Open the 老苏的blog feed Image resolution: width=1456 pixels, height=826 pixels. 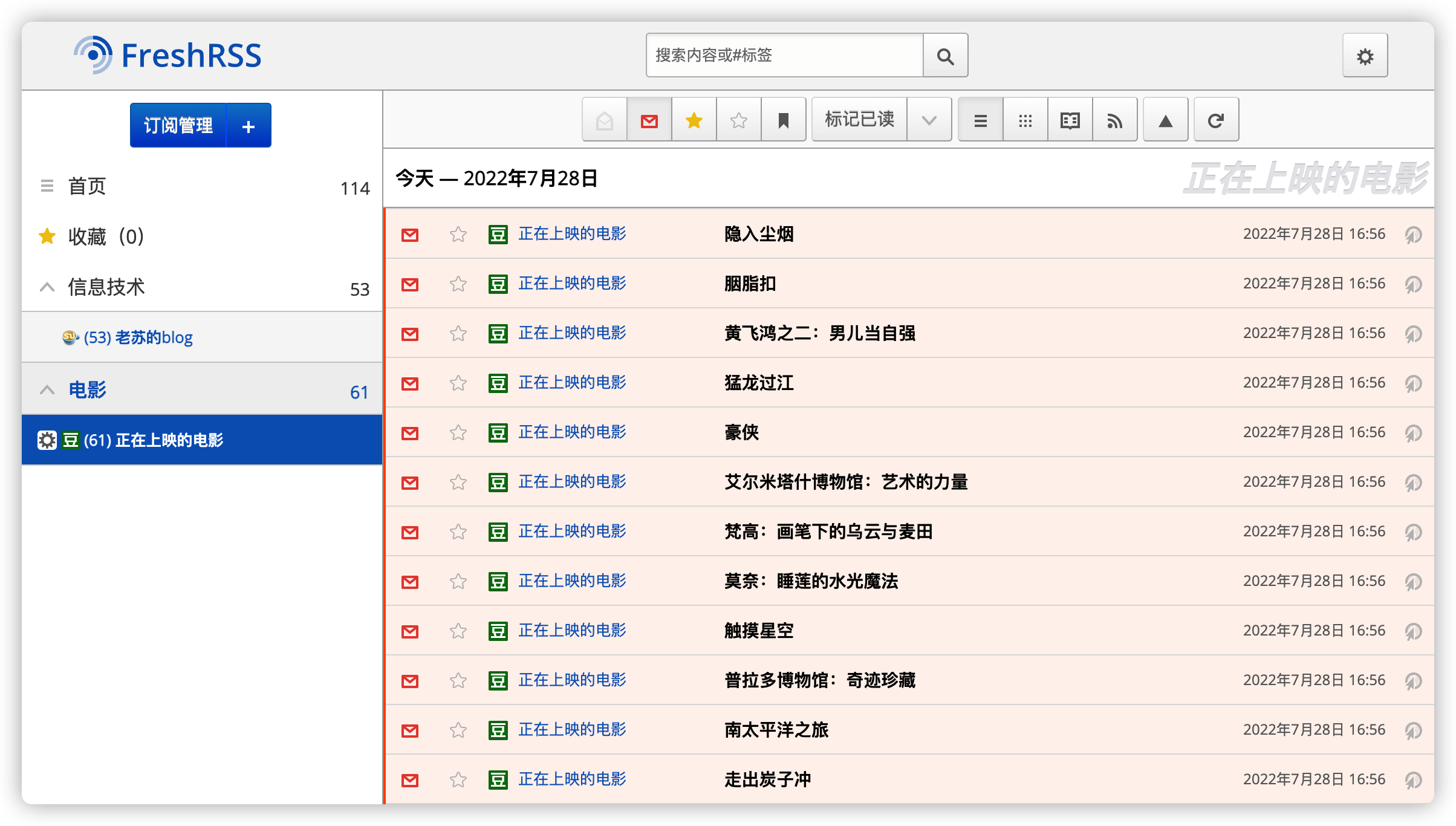[138, 337]
